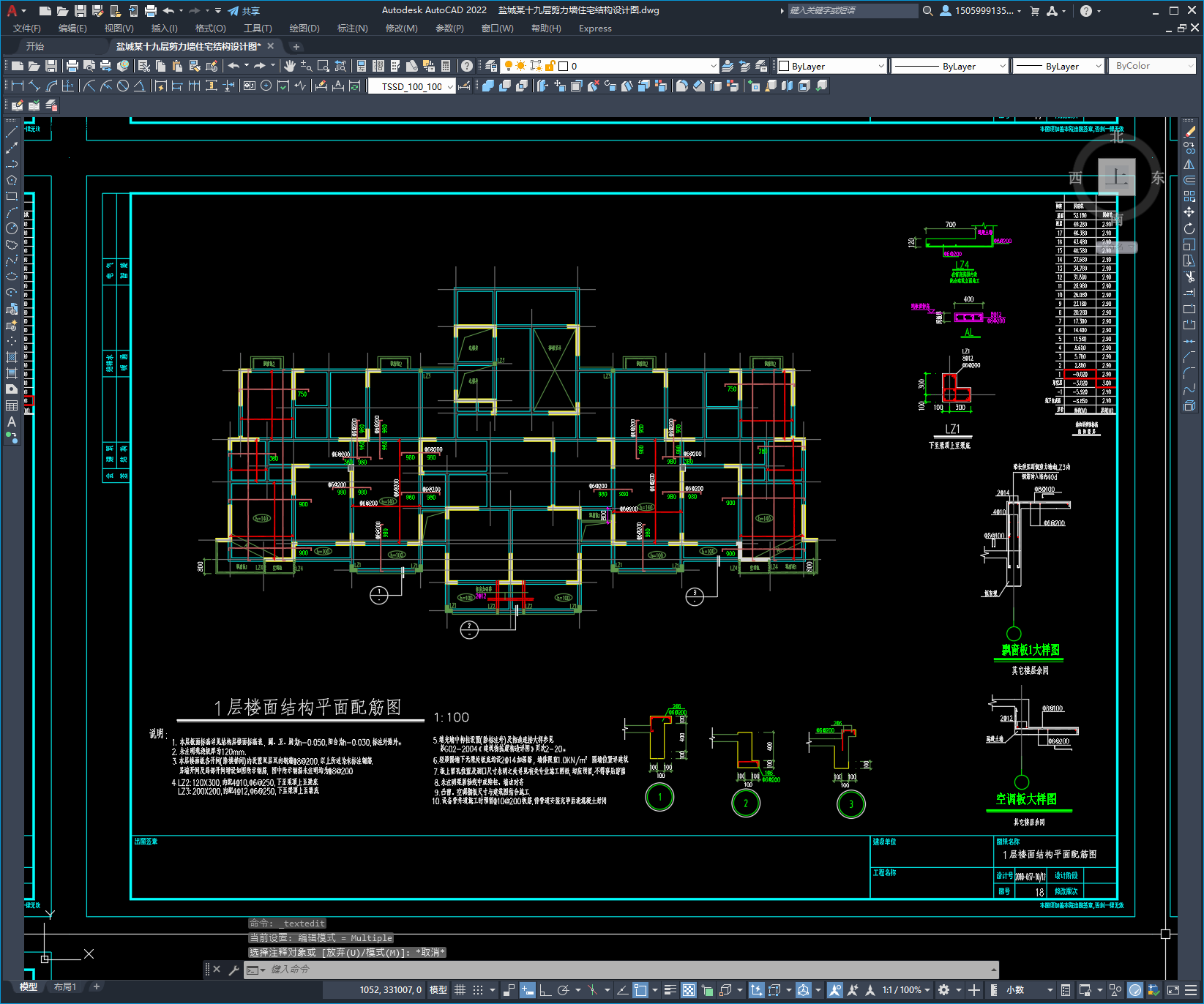
Task: Select the Move tool in modify toolbar
Action: pyautogui.click(x=1189, y=212)
